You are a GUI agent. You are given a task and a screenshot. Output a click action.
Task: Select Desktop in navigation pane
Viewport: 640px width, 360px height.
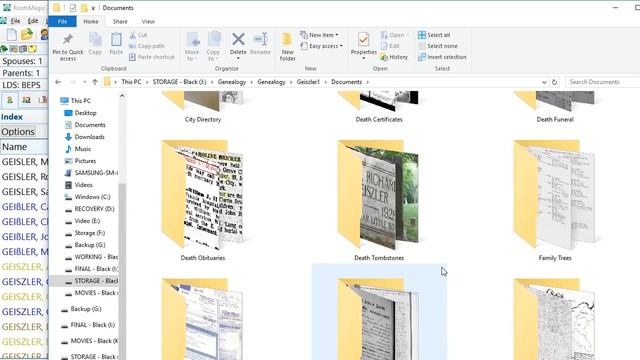click(85, 113)
